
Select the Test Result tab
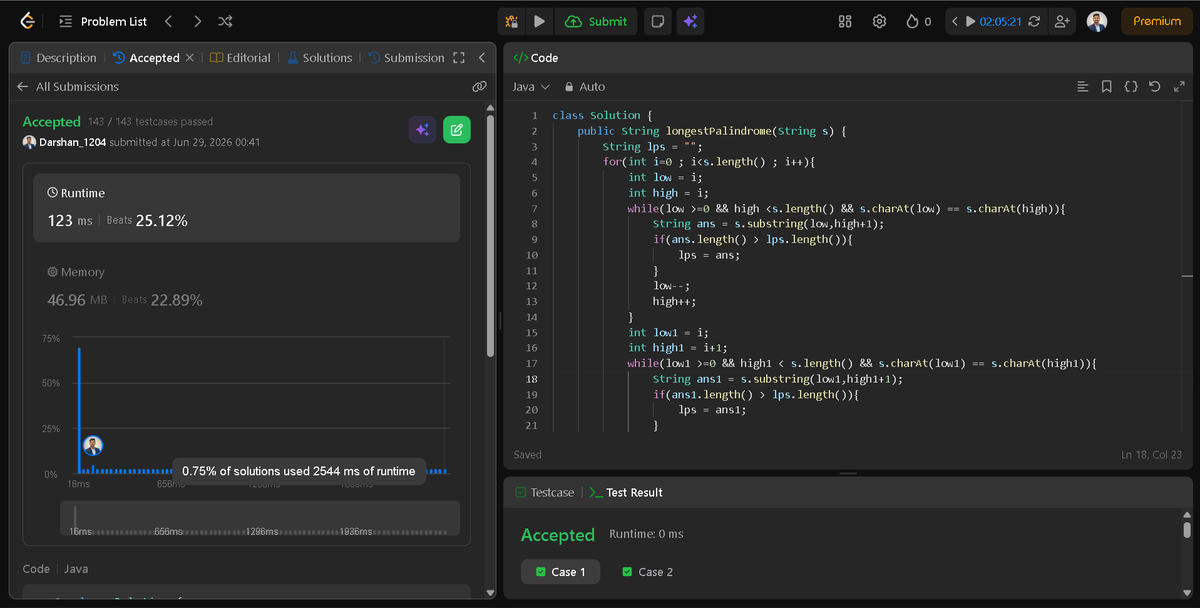coord(626,492)
